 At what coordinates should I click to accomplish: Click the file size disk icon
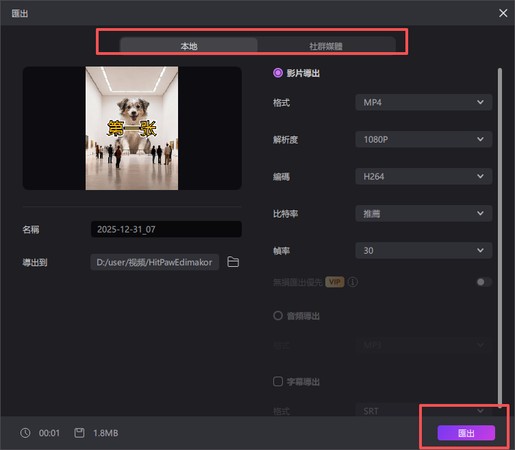[x=79, y=433]
